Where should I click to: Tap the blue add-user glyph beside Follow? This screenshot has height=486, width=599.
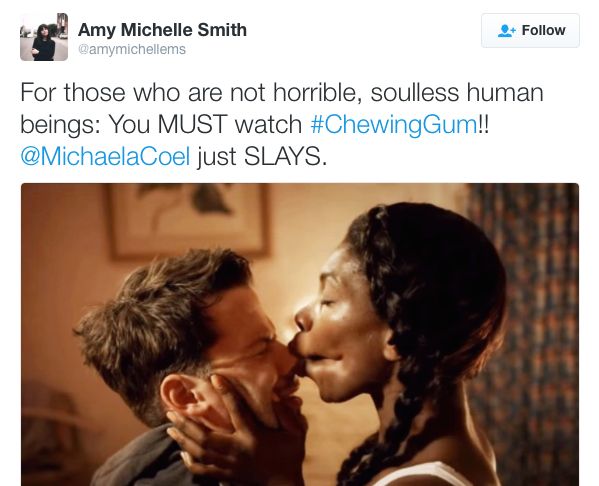[507, 31]
